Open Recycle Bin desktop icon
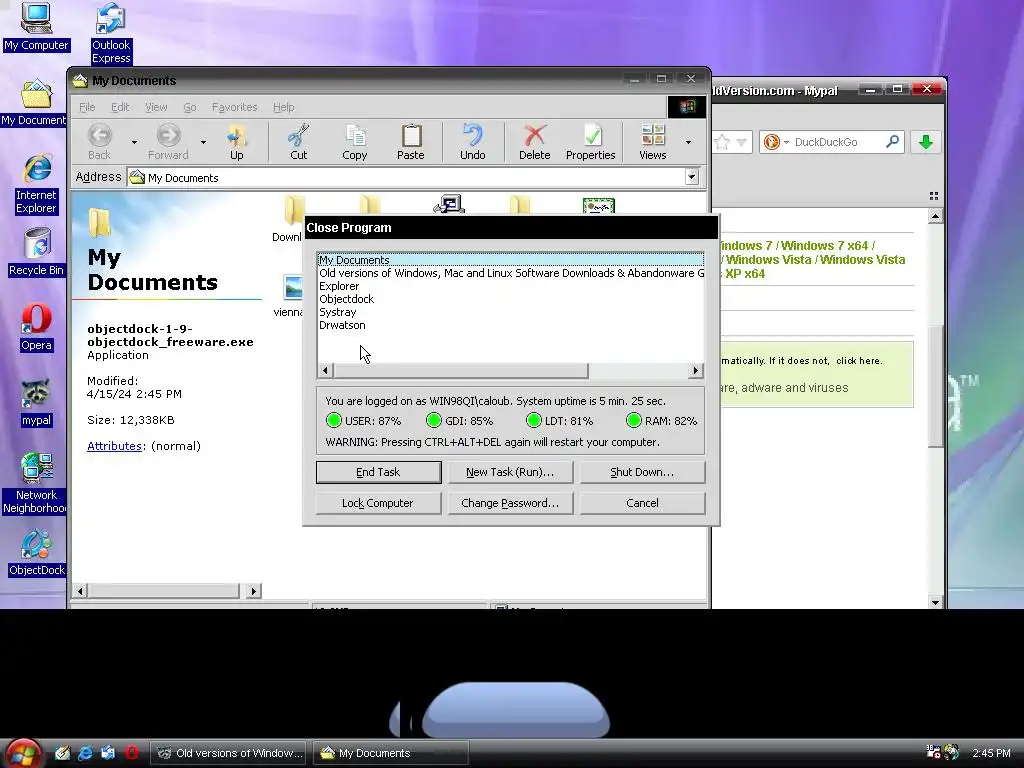1024x768 pixels. [x=37, y=252]
